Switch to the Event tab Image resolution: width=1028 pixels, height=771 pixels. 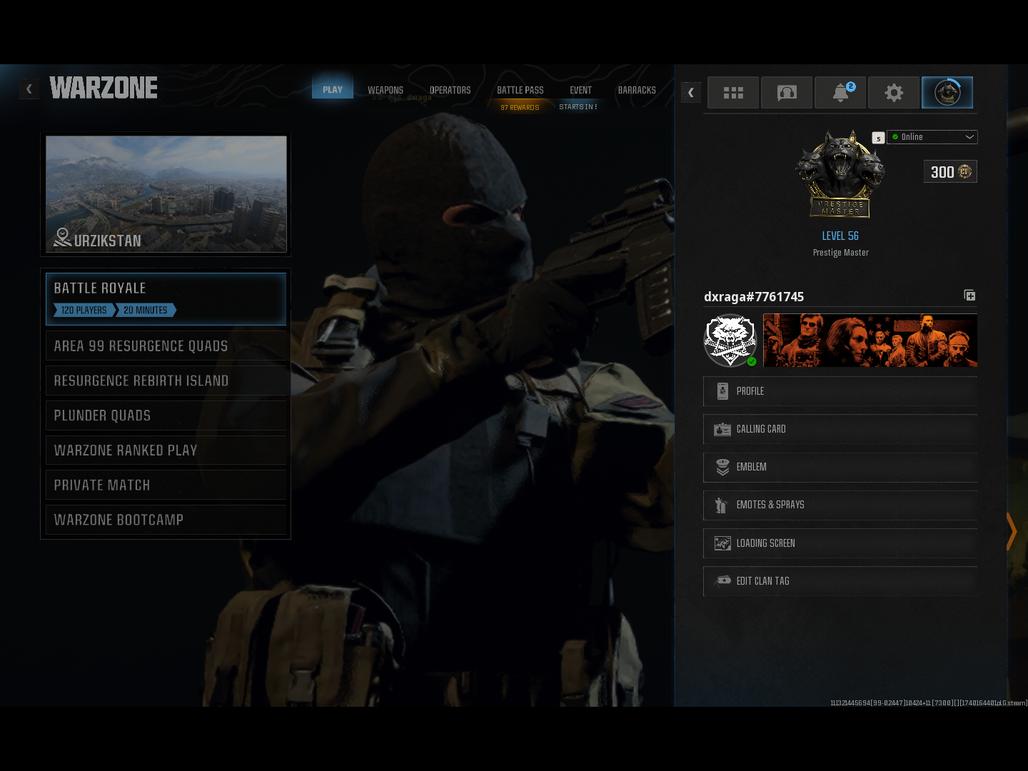pyautogui.click(x=580, y=90)
